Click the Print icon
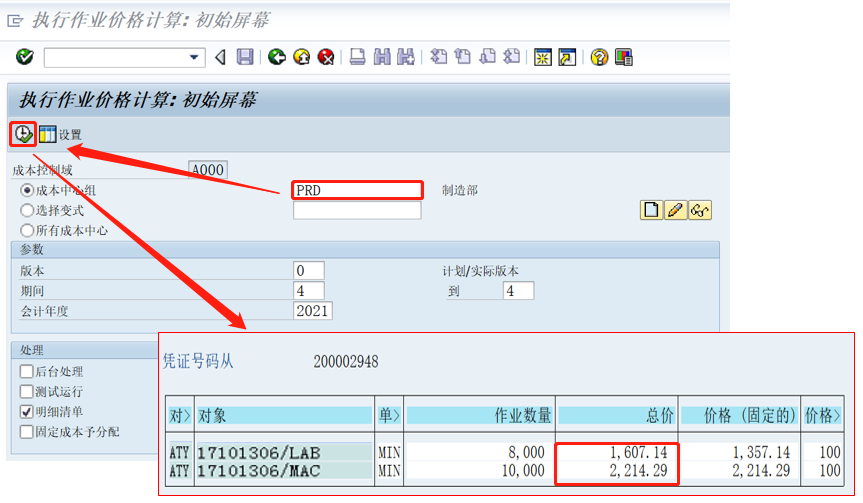Image resolution: width=863 pixels, height=503 pixels. pyautogui.click(x=358, y=57)
